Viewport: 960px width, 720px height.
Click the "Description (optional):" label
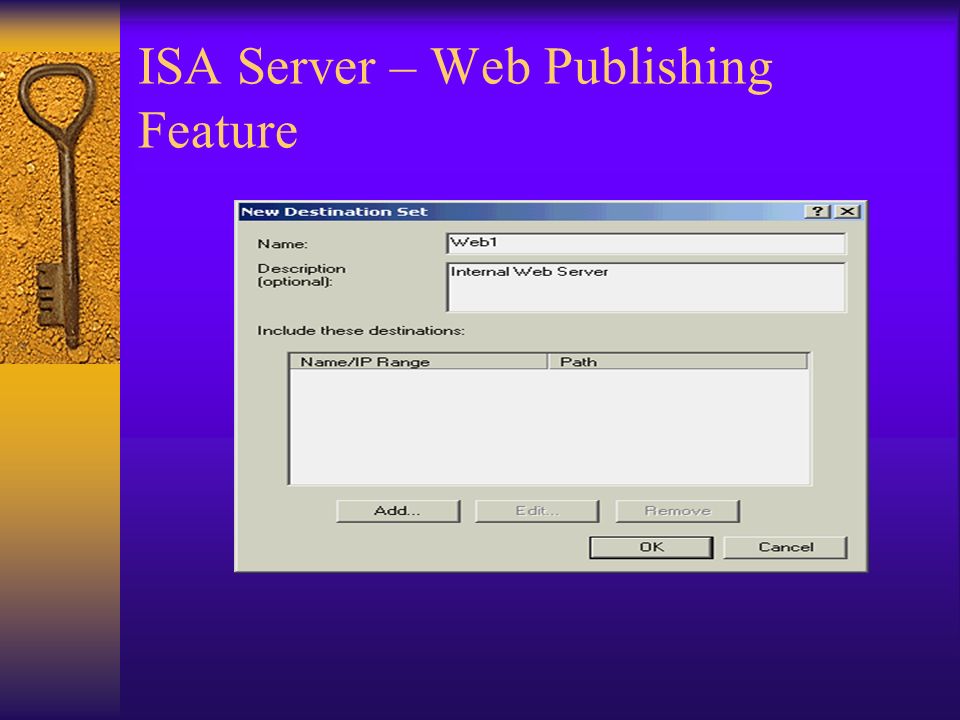point(301,275)
